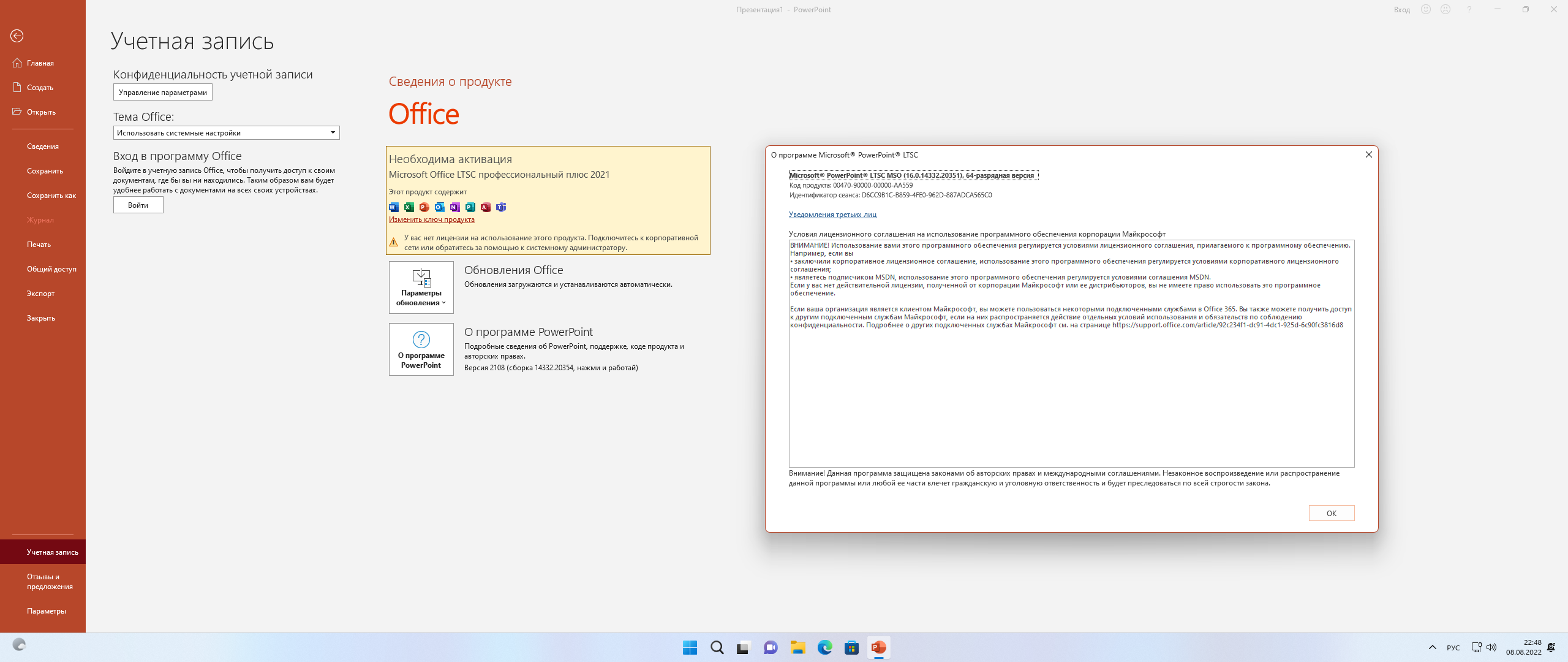This screenshot has width=1568, height=662.
Task: Open the network status tray icon
Action: 1476,647
